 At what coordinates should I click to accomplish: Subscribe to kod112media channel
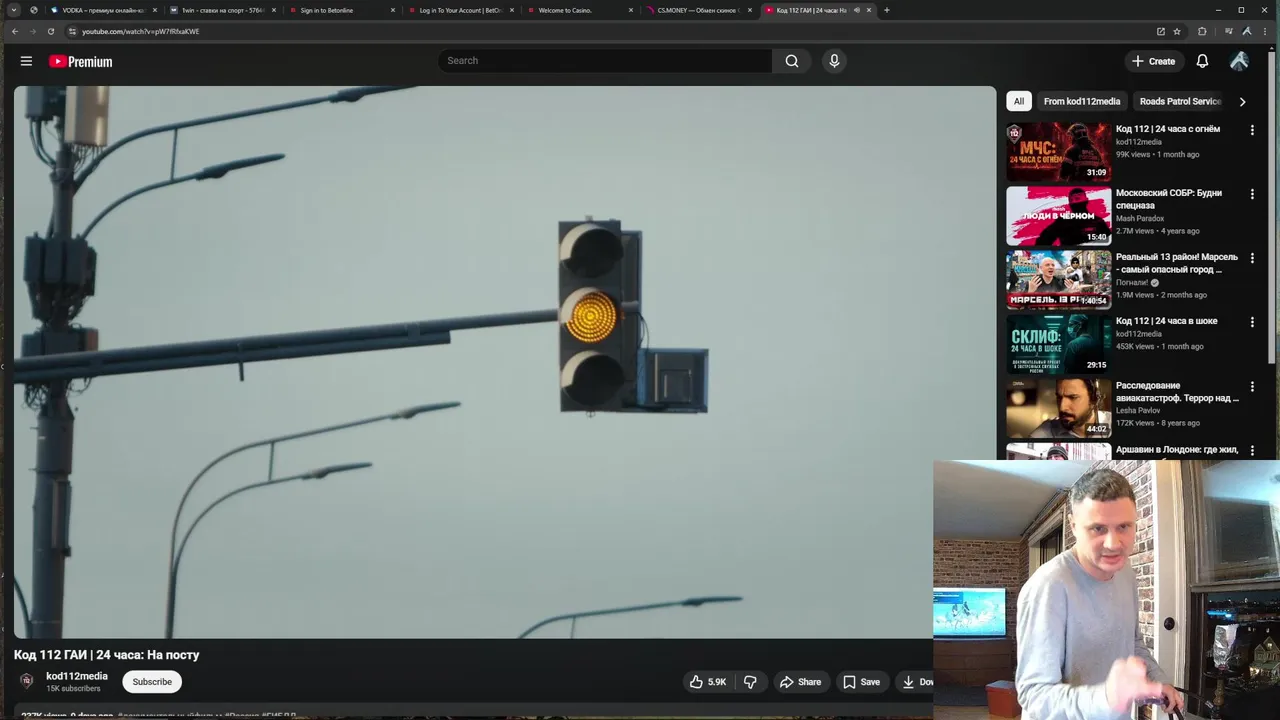point(152,682)
